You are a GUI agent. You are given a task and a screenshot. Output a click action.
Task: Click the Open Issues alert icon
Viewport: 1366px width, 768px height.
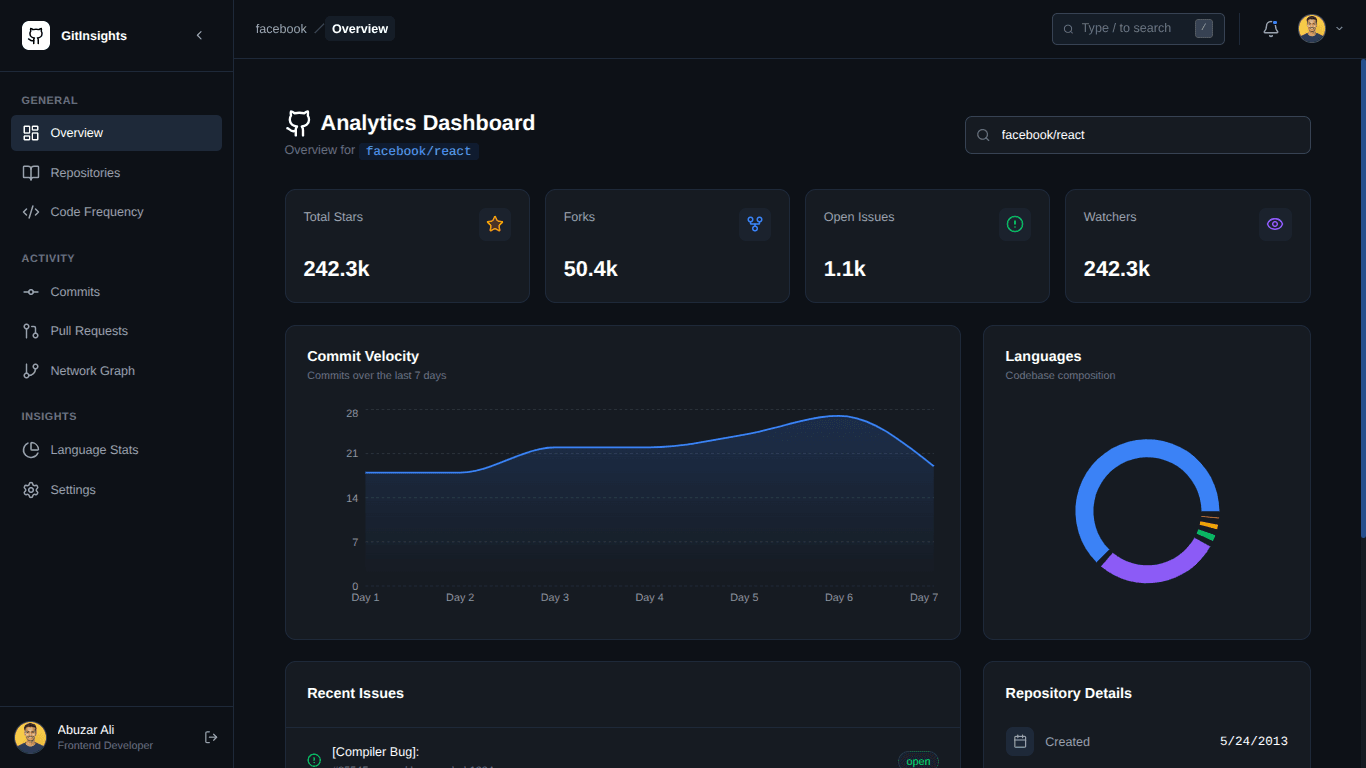pyautogui.click(x=1015, y=224)
